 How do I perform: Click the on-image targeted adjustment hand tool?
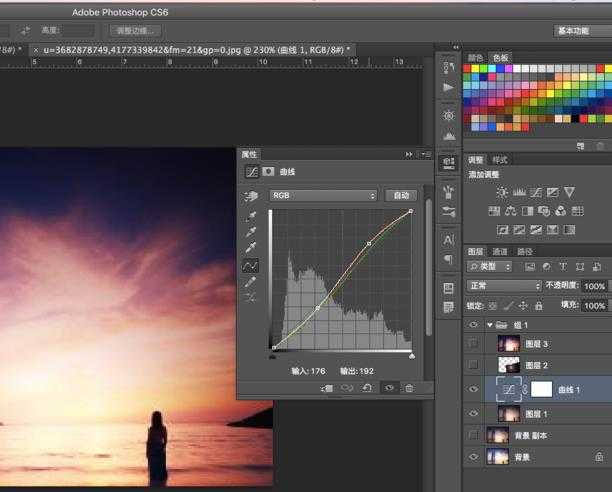[251, 196]
